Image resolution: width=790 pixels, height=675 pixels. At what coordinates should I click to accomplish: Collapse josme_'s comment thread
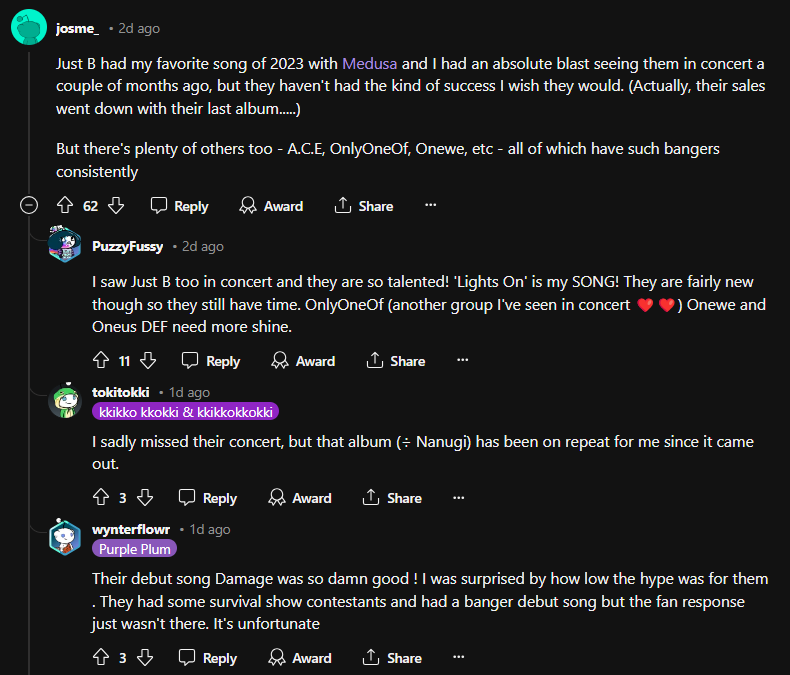click(29, 205)
